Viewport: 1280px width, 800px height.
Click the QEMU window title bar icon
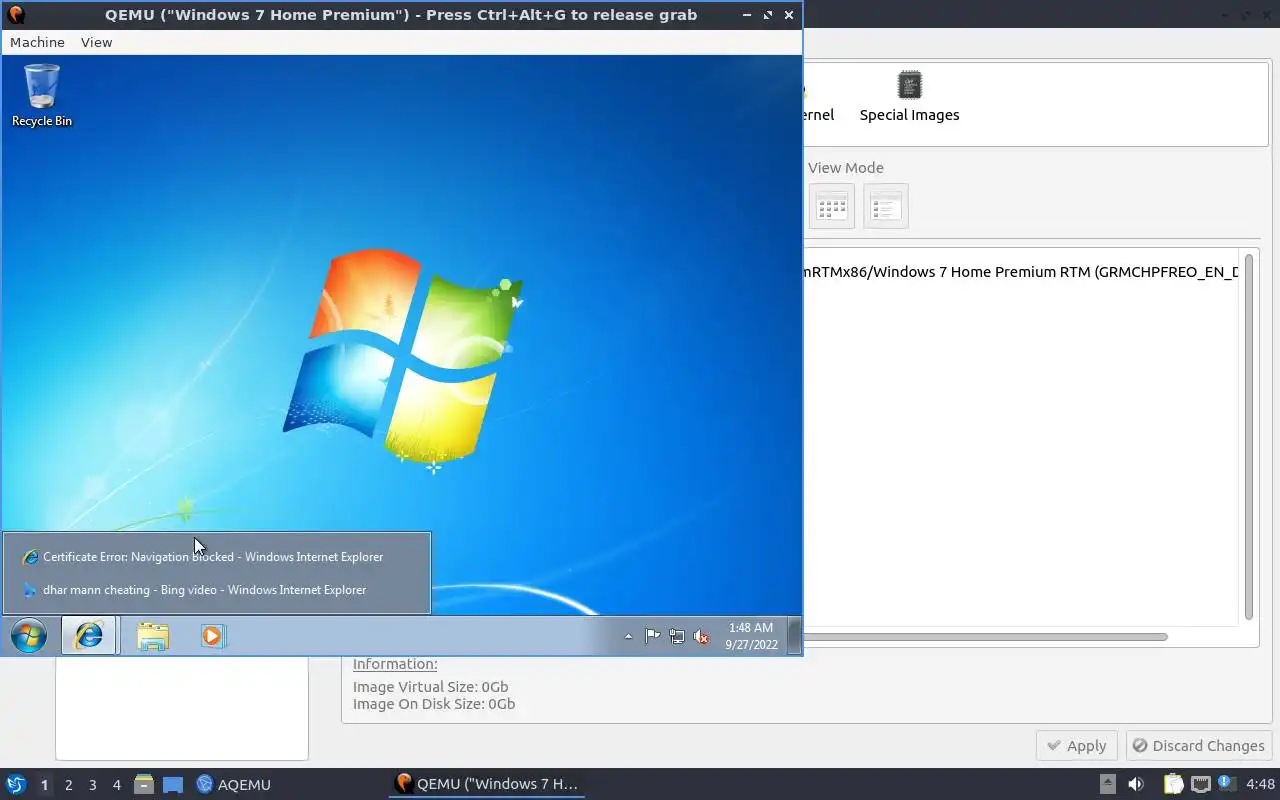pos(16,15)
